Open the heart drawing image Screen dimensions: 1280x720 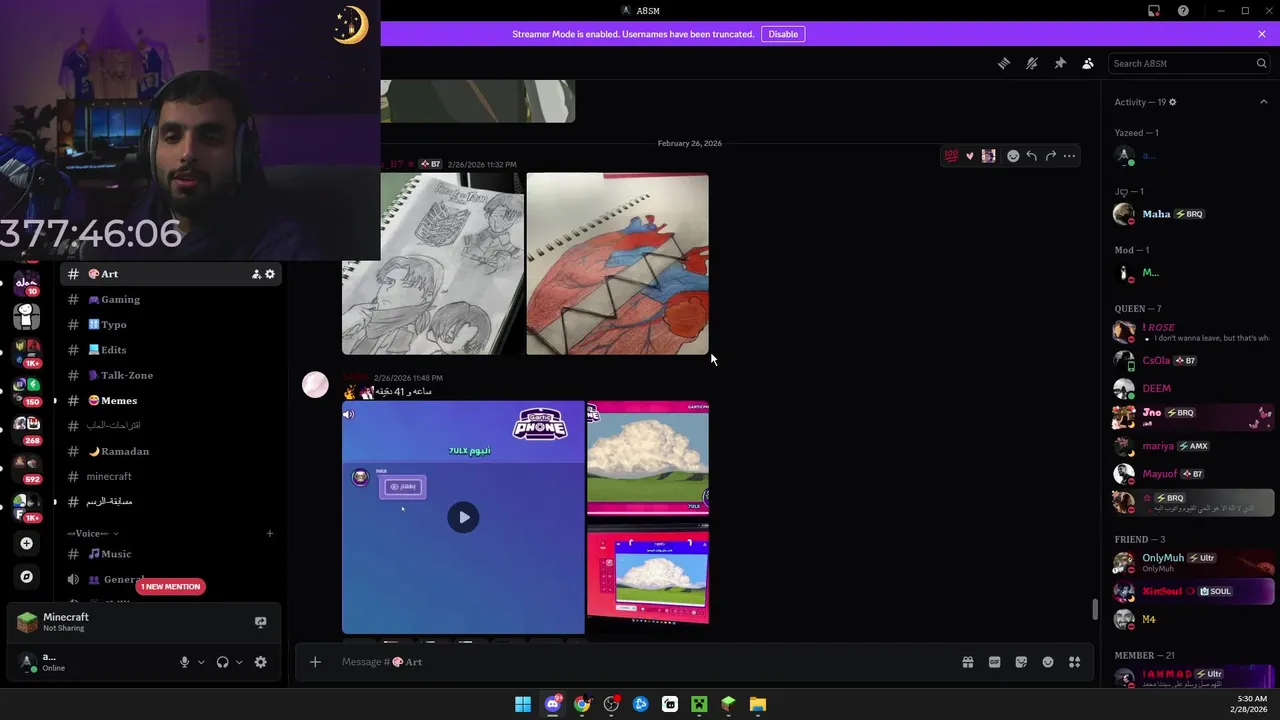click(617, 264)
